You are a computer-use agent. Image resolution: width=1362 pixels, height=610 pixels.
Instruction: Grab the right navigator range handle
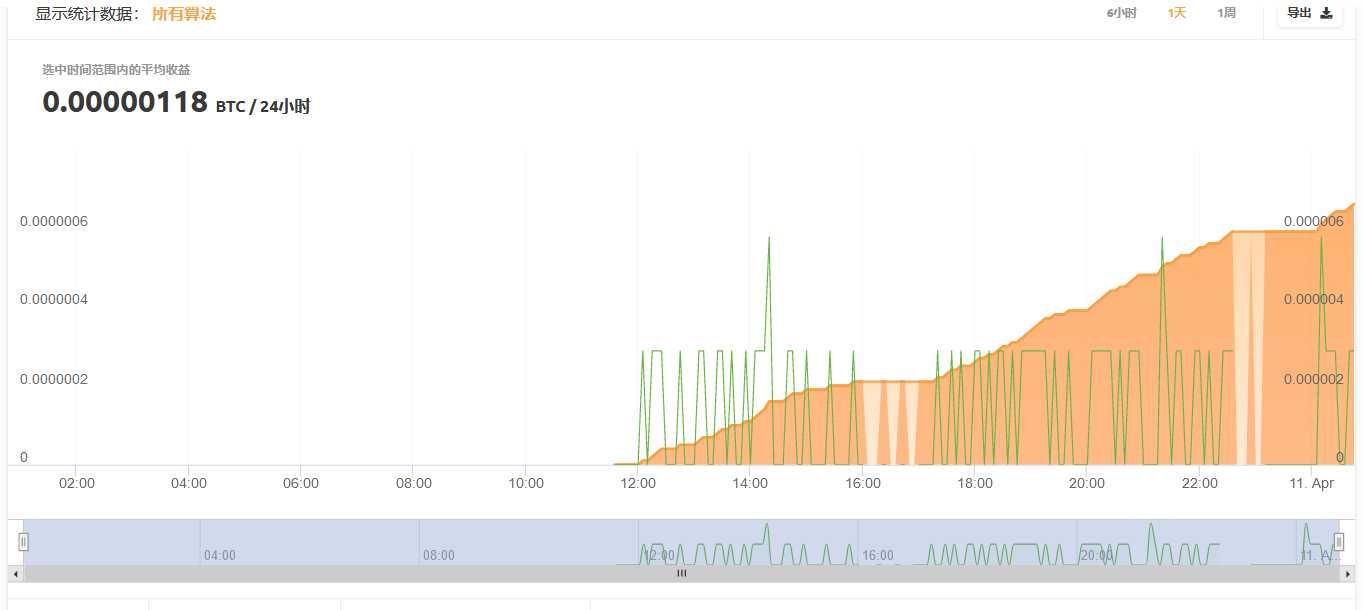pos(1339,542)
